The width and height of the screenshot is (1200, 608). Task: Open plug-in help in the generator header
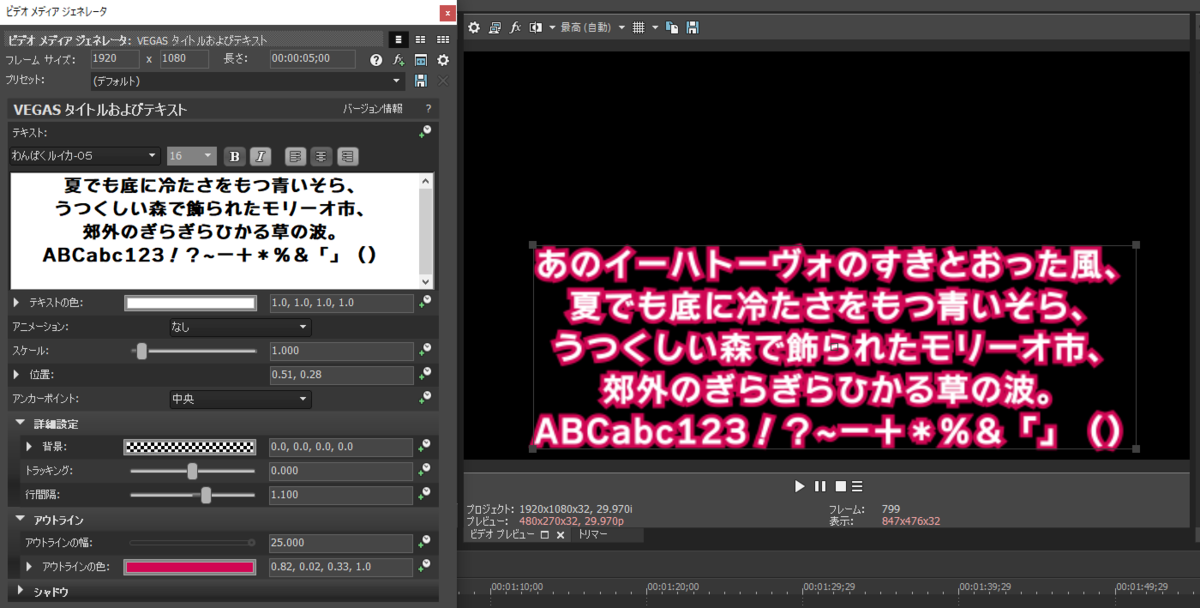coord(376,60)
